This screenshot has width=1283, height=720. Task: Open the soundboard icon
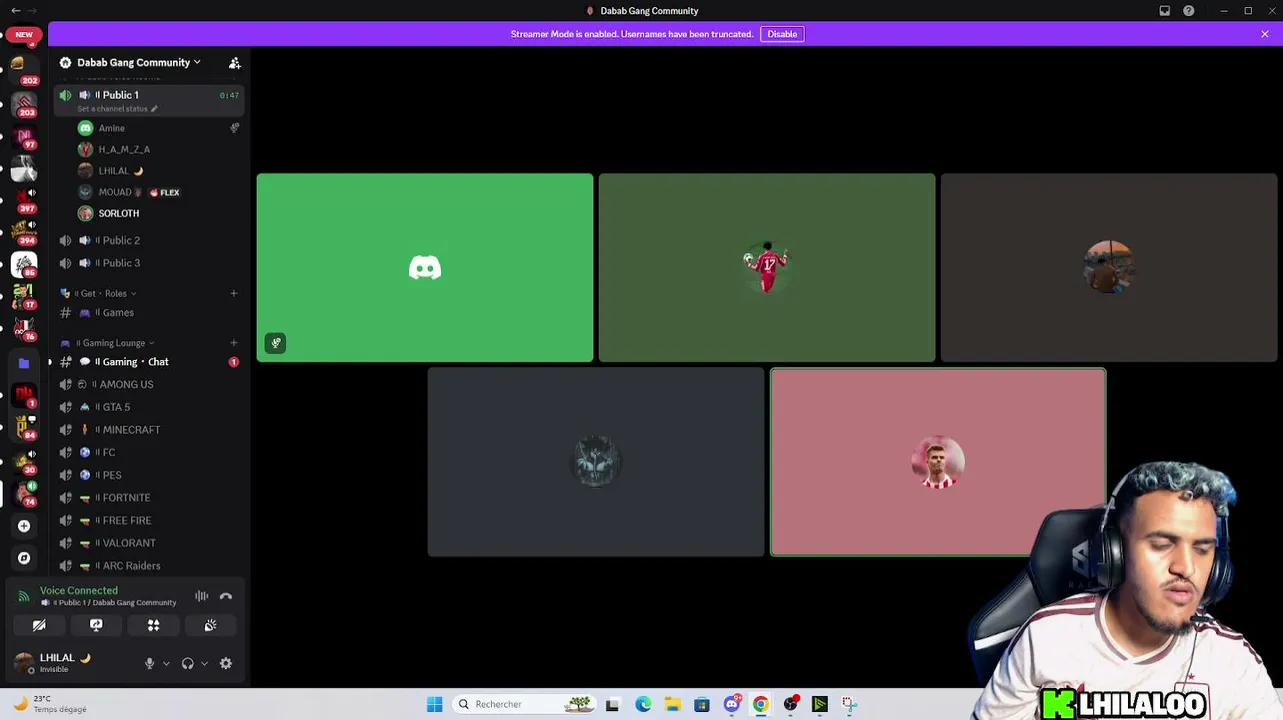(x=211, y=625)
